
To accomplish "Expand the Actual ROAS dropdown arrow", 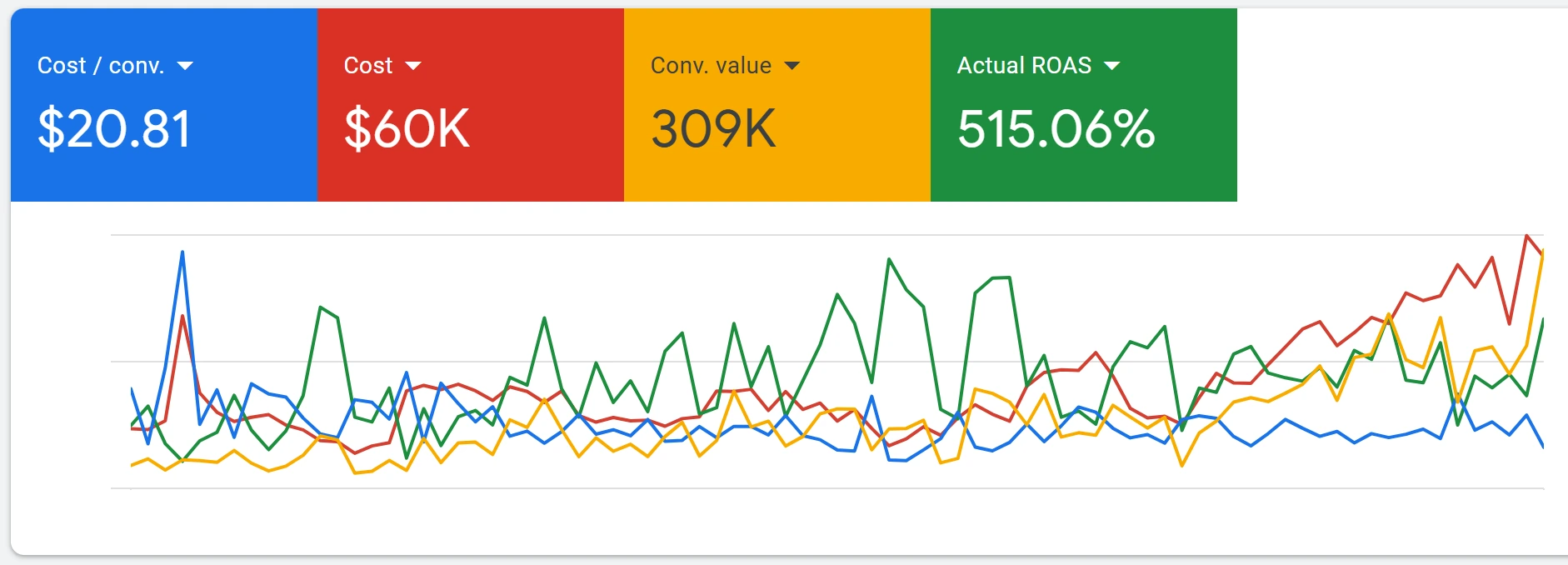I will [1111, 66].
